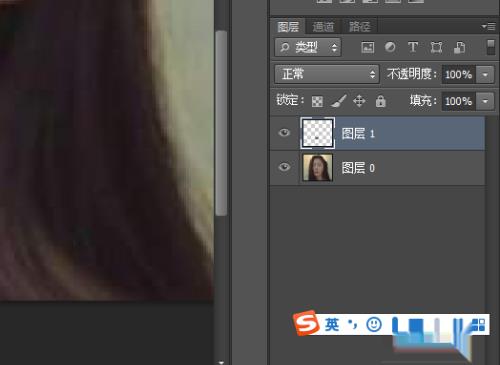Screen dimensions: 500x365
Task: Lock transparent pixels icon
Action: [x=317, y=101]
